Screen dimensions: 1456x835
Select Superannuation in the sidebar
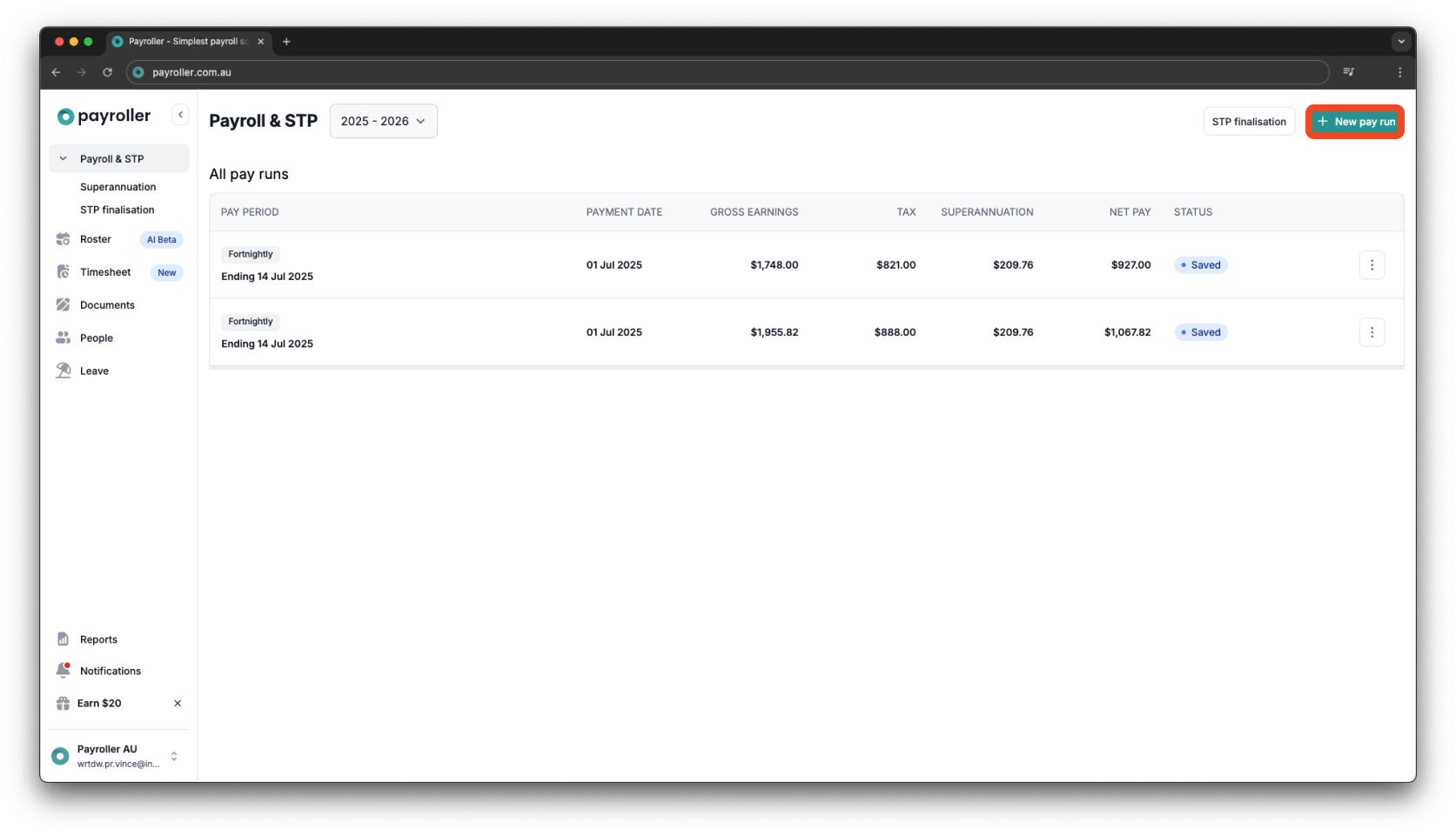click(x=117, y=186)
